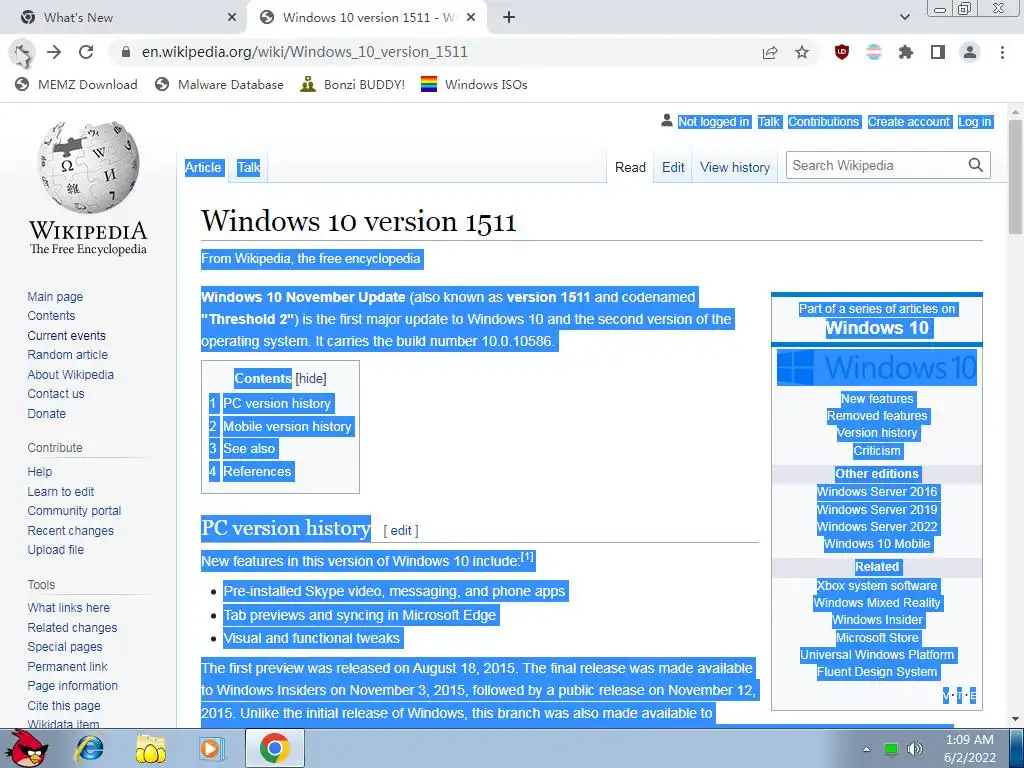Click the page vertical scrollbar
Image resolution: width=1024 pixels, height=768 pixels.
1015,176
